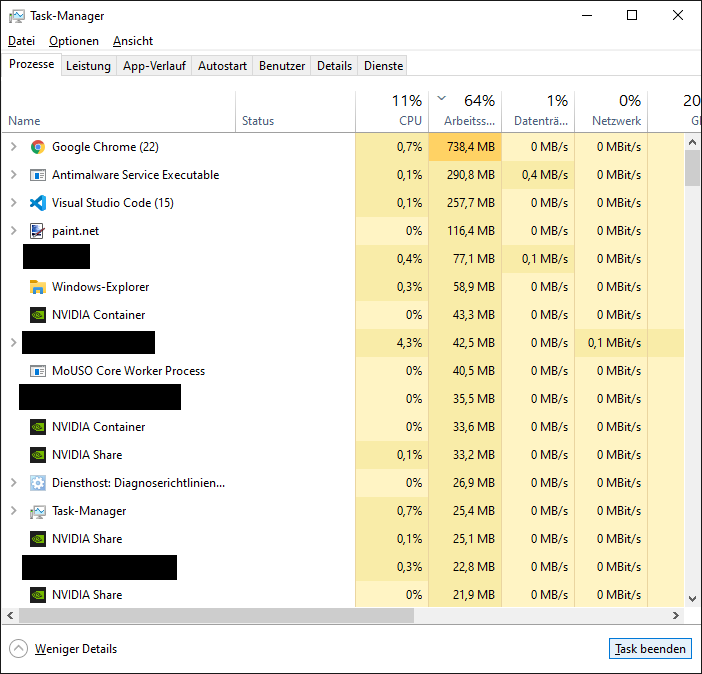Switch to the Leistung tab
This screenshot has width=702, height=674.
(88, 66)
